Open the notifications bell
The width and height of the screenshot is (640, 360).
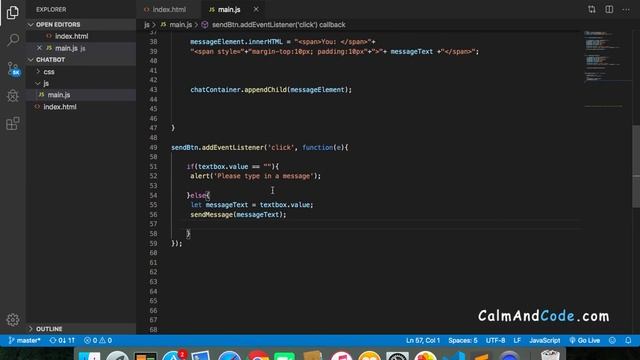628,340
